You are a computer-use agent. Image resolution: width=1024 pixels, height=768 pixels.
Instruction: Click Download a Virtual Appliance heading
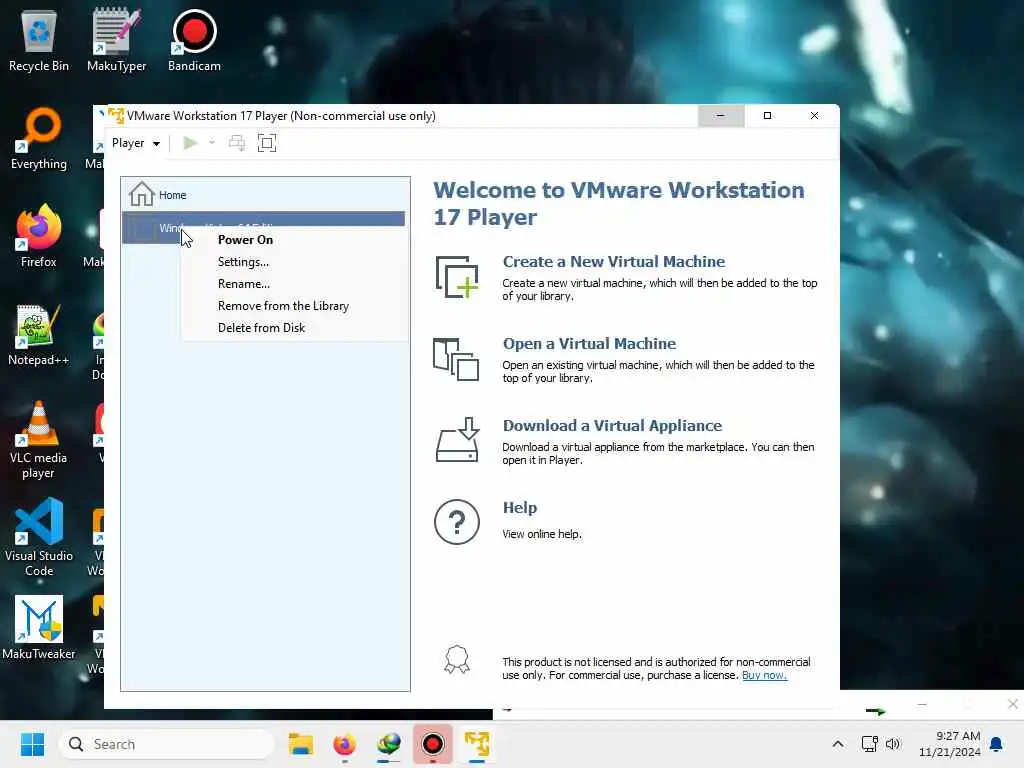[612, 426]
